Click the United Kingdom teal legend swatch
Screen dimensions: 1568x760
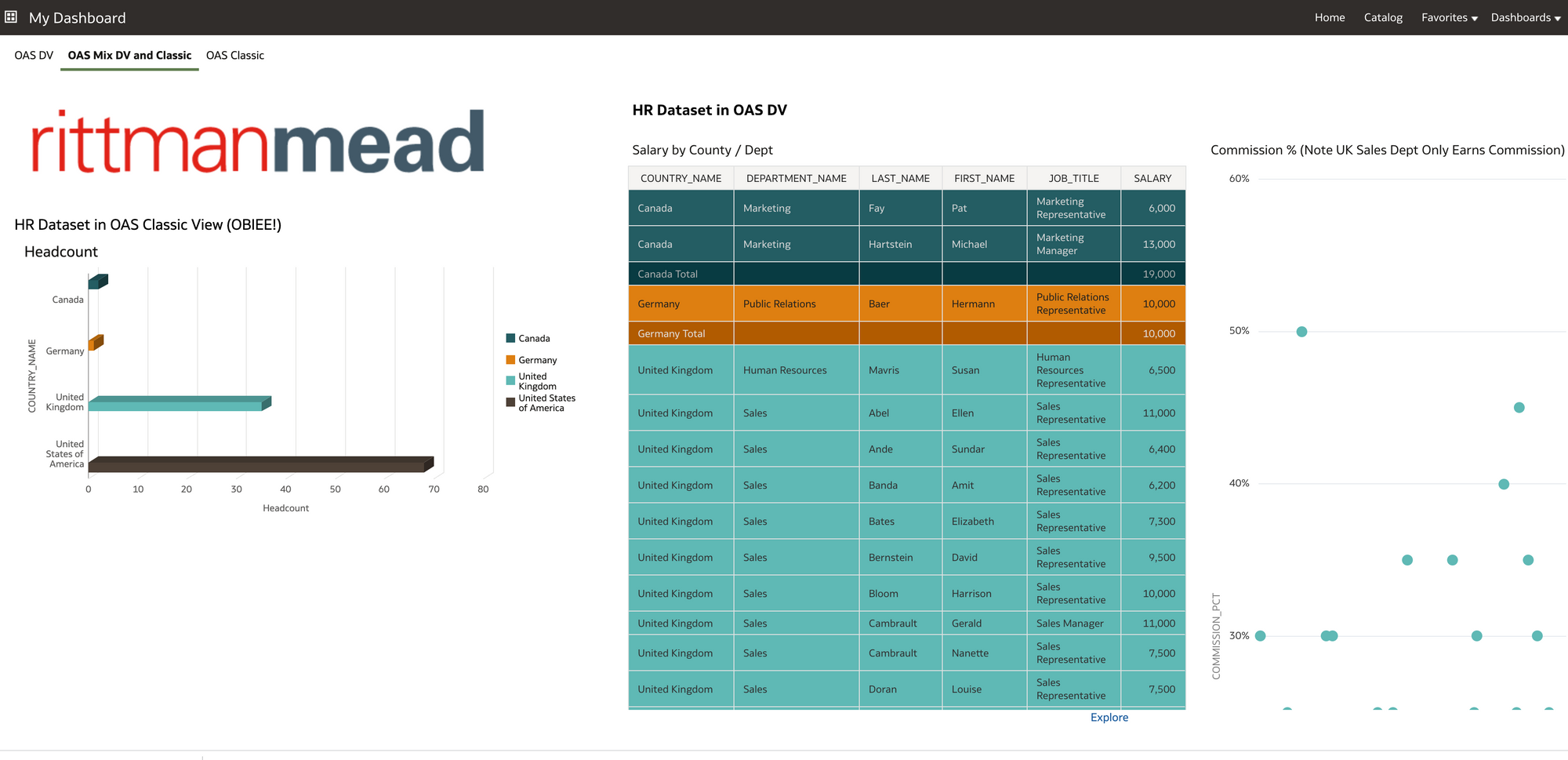[x=510, y=380]
